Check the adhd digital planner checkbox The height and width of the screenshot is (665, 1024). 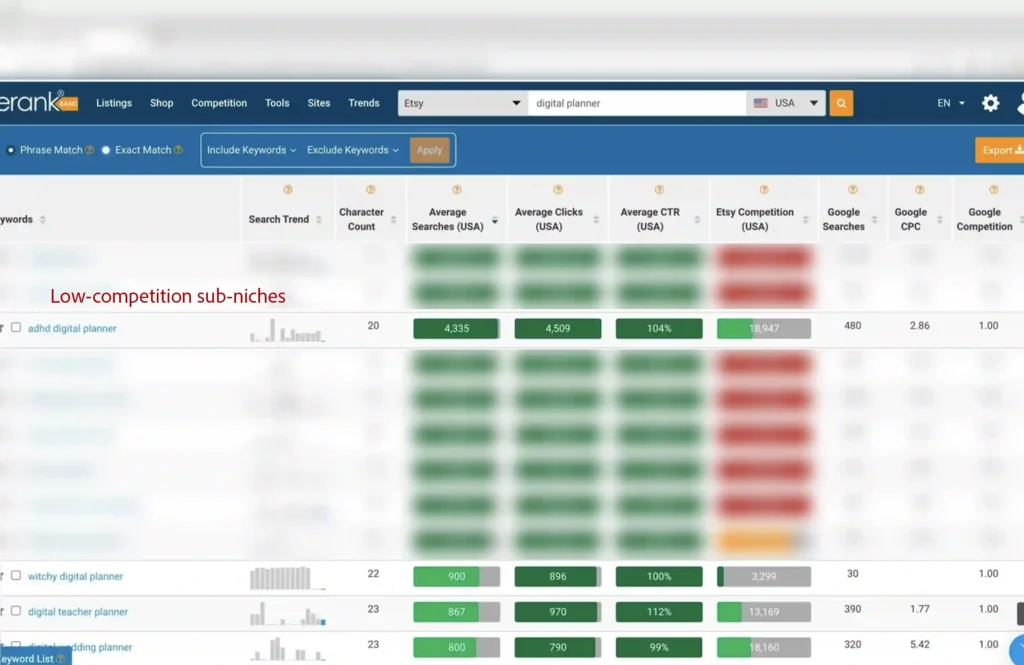click(x=16, y=327)
